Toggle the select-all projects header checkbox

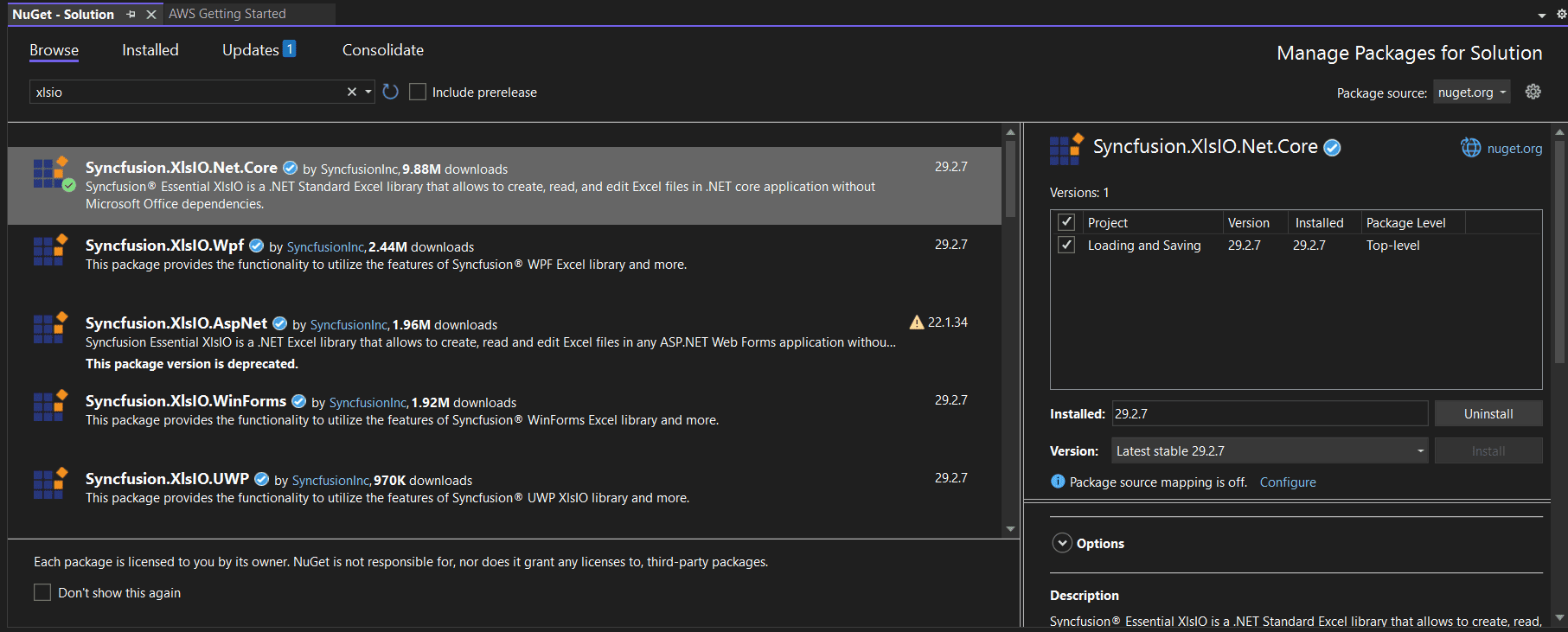click(x=1066, y=222)
